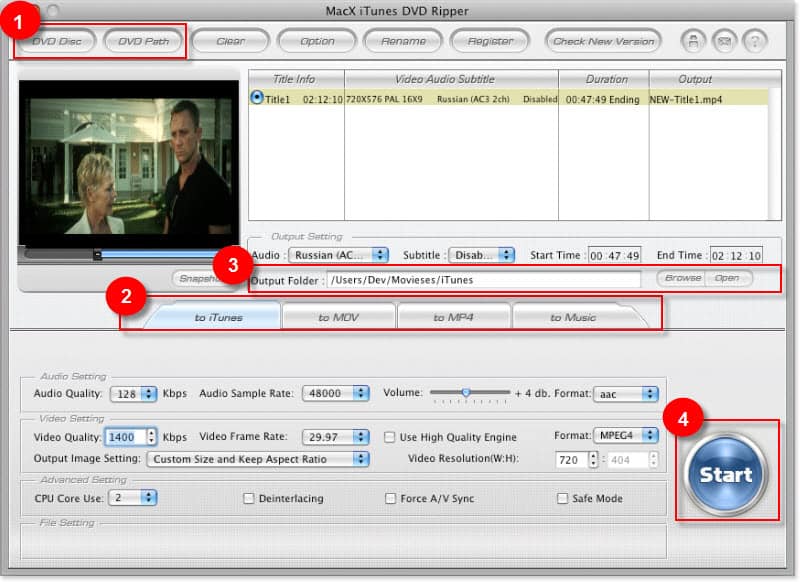
Task: Clear the current title list
Action: (x=230, y=41)
